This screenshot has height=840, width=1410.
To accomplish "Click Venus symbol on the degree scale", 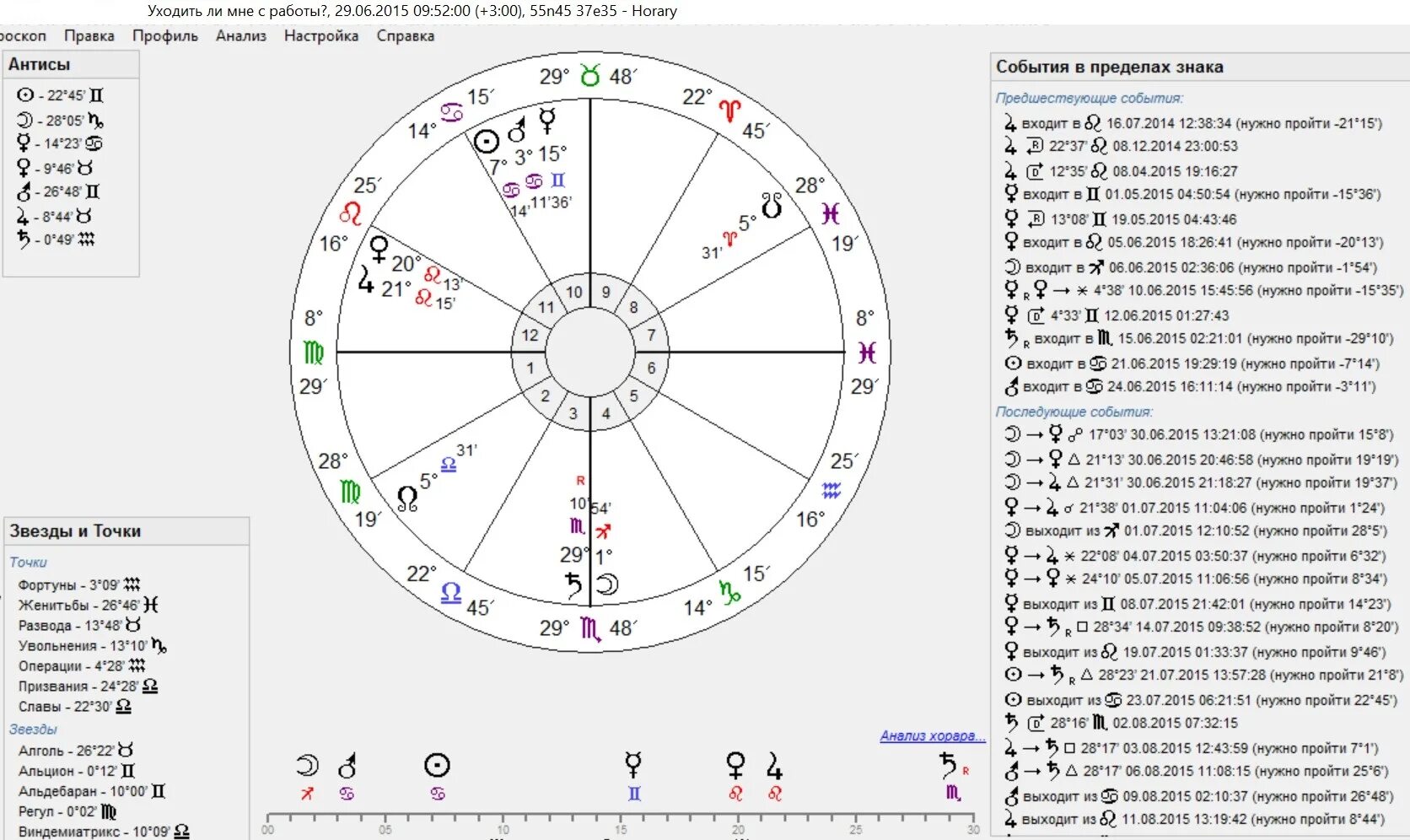I will point(735,766).
